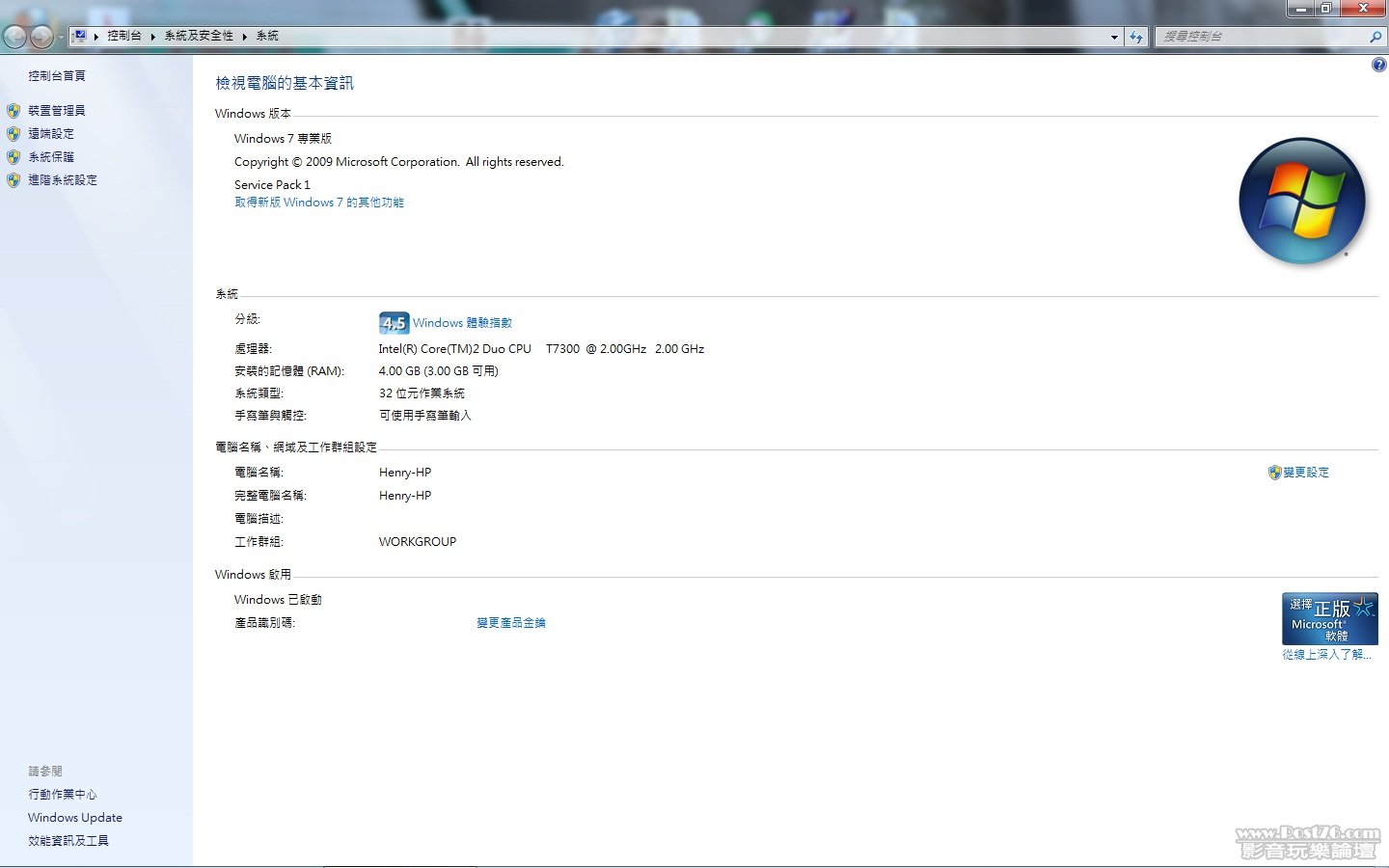This screenshot has width=1389, height=868.
Task: Click the 檢視電腦的基本資訊 heading
Action: [x=285, y=84]
